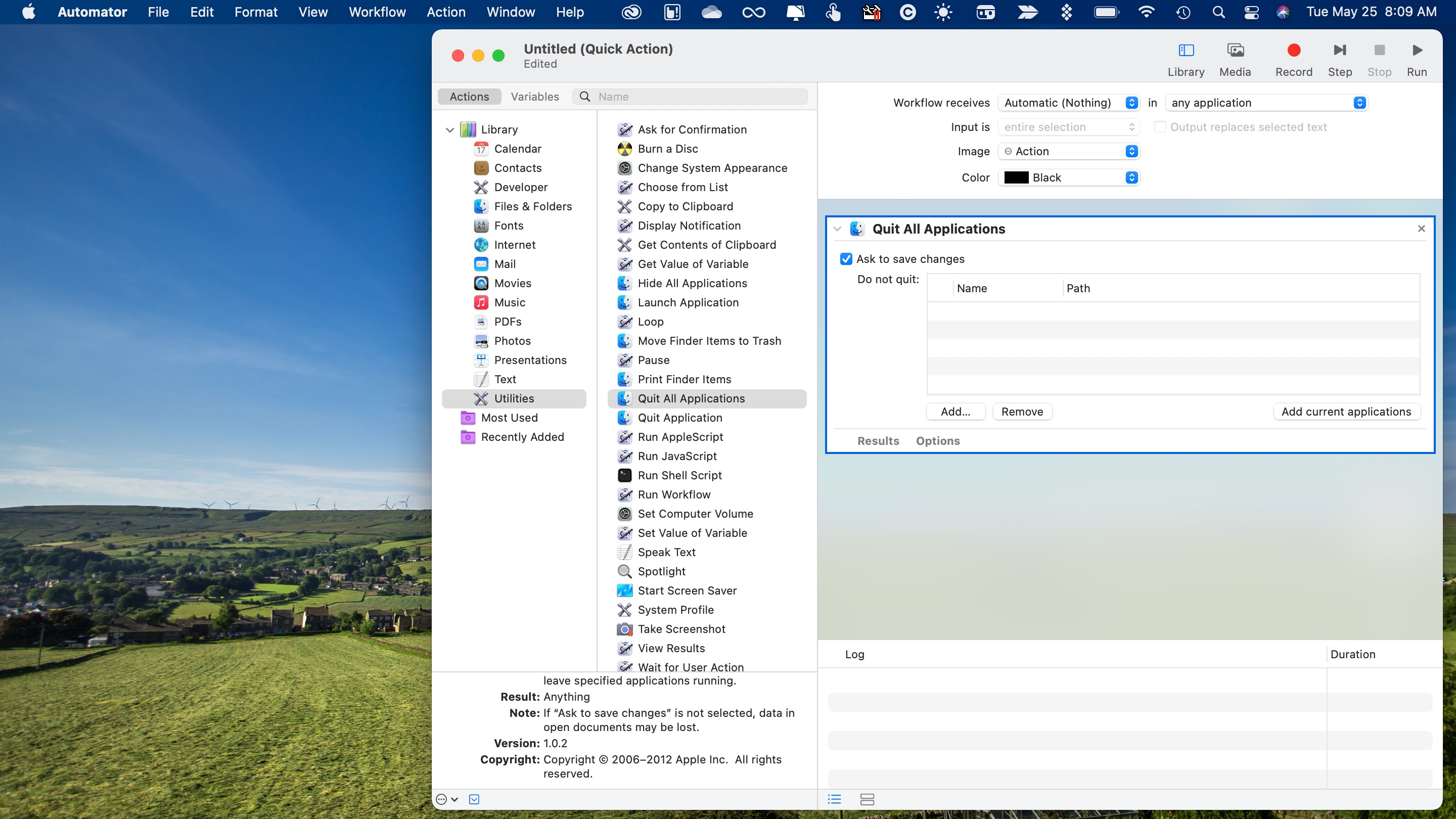Select Mail category in the library
1456x819 pixels.
504,264
